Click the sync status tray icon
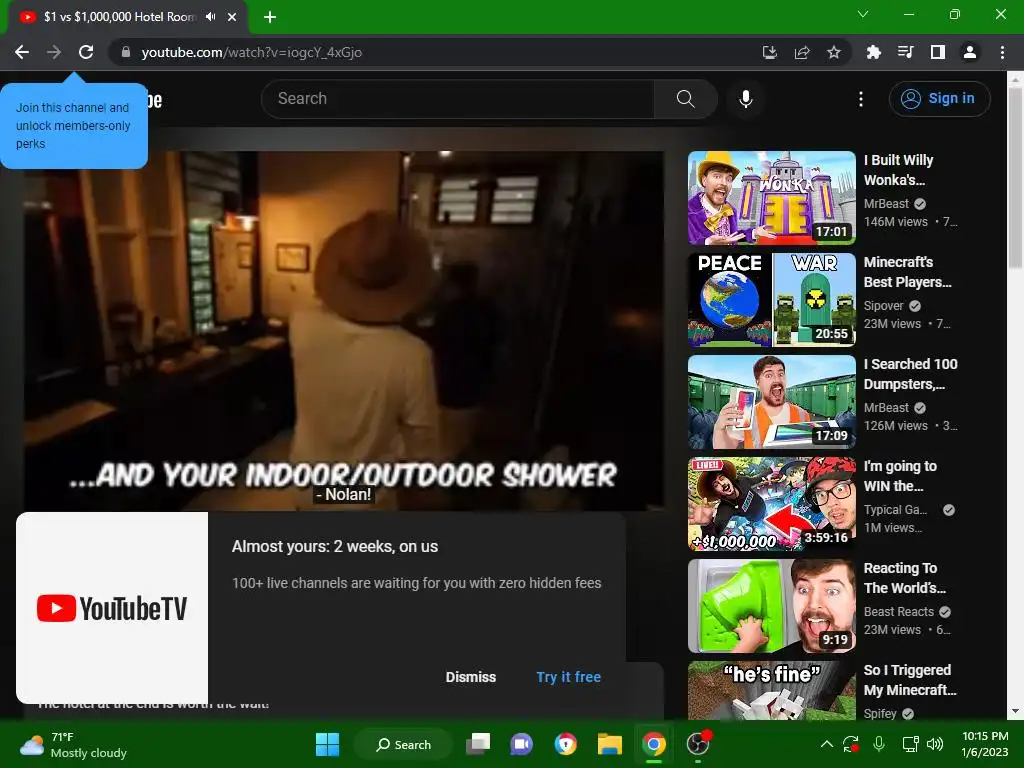Image resolution: width=1024 pixels, height=768 pixels. coord(851,744)
